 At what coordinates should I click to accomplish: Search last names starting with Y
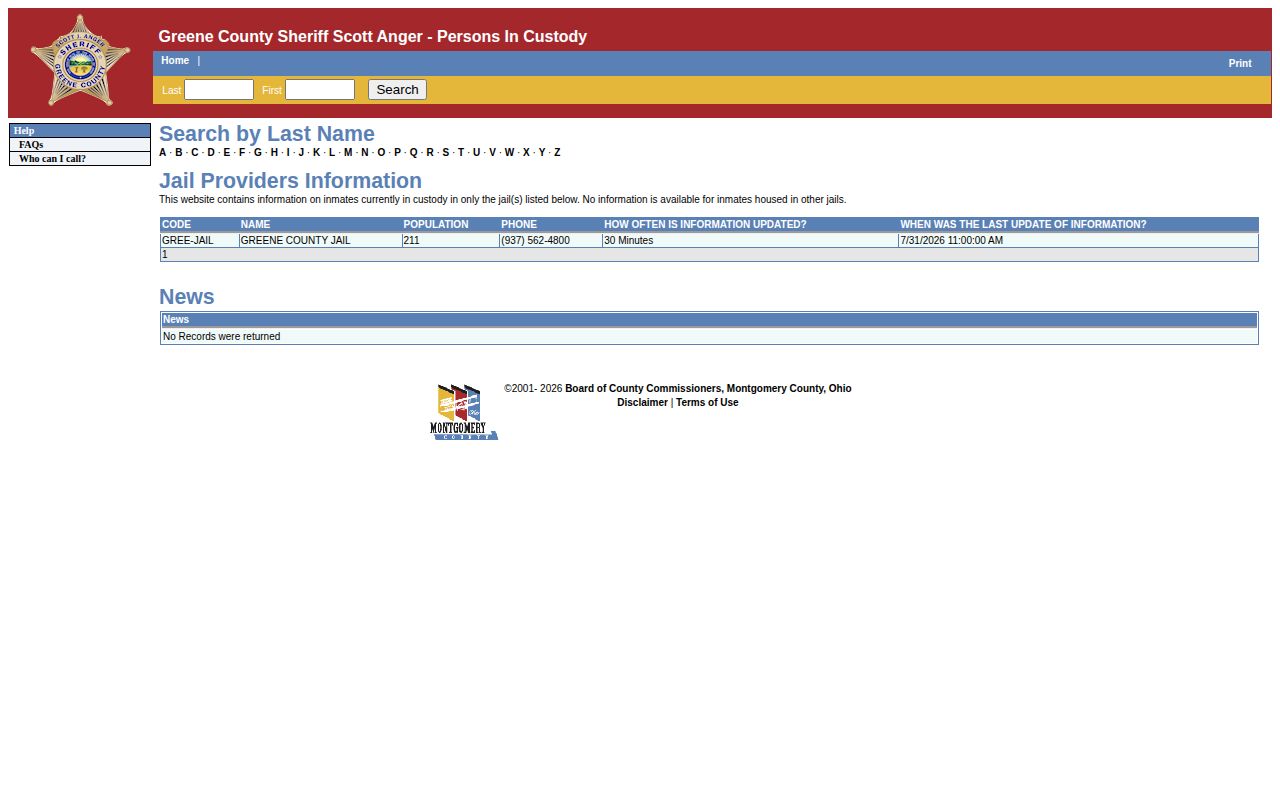(x=542, y=153)
